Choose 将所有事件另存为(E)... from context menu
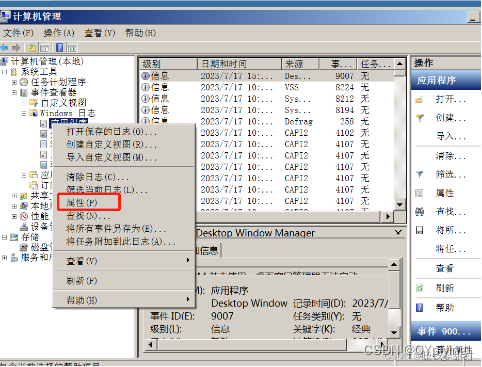The image size is (482, 367). click(x=124, y=229)
